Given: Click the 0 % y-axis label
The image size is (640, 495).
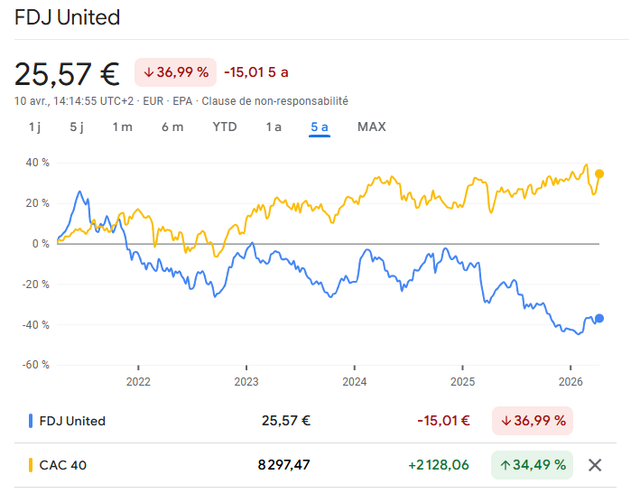Looking at the screenshot, I should [x=41, y=244].
